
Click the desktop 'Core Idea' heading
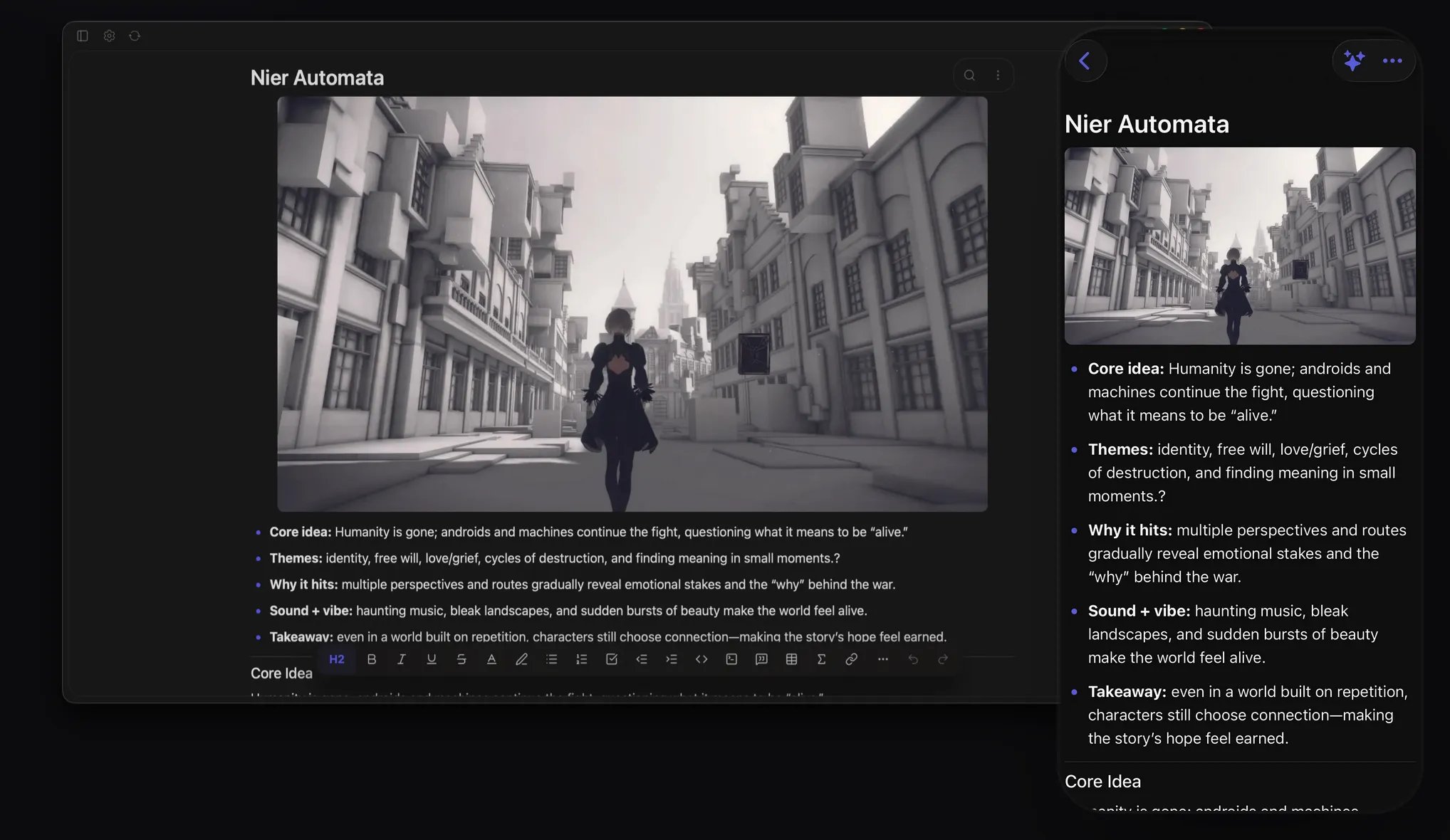[x=281, y=673]
